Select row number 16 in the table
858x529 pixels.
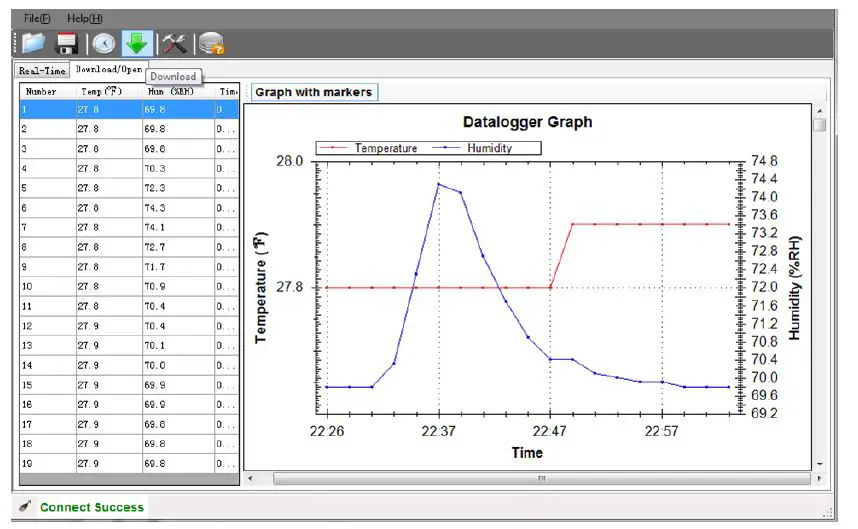coord(129,405)
